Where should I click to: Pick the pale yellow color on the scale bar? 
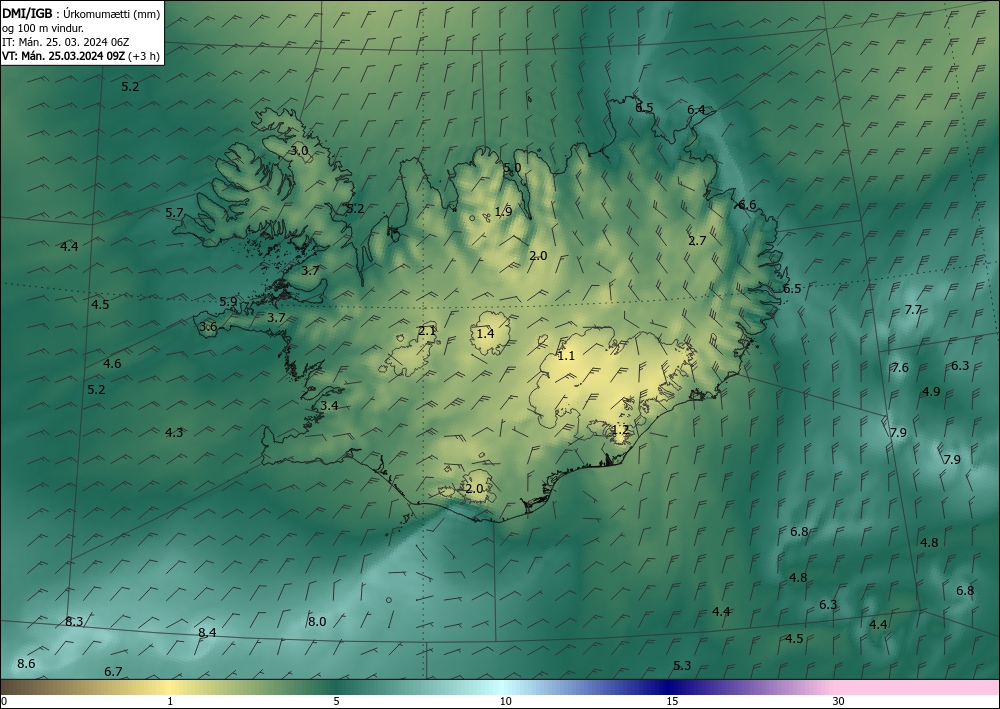pyautogui.click(x=167, y=687)
